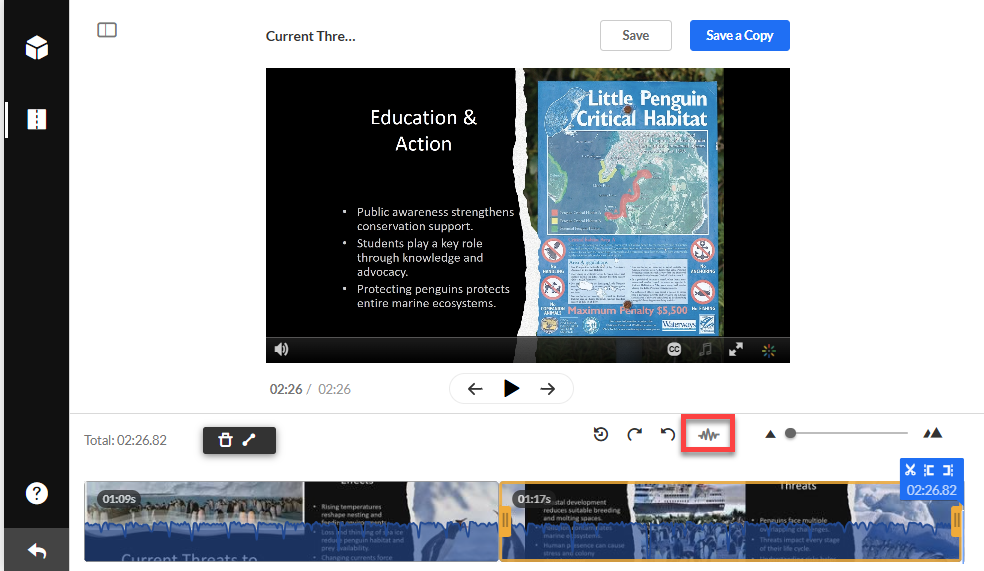Enter fullscreen mode in the player
This screenshot has width=984, height=571.
pyautogui.click(x=736, y=350)
